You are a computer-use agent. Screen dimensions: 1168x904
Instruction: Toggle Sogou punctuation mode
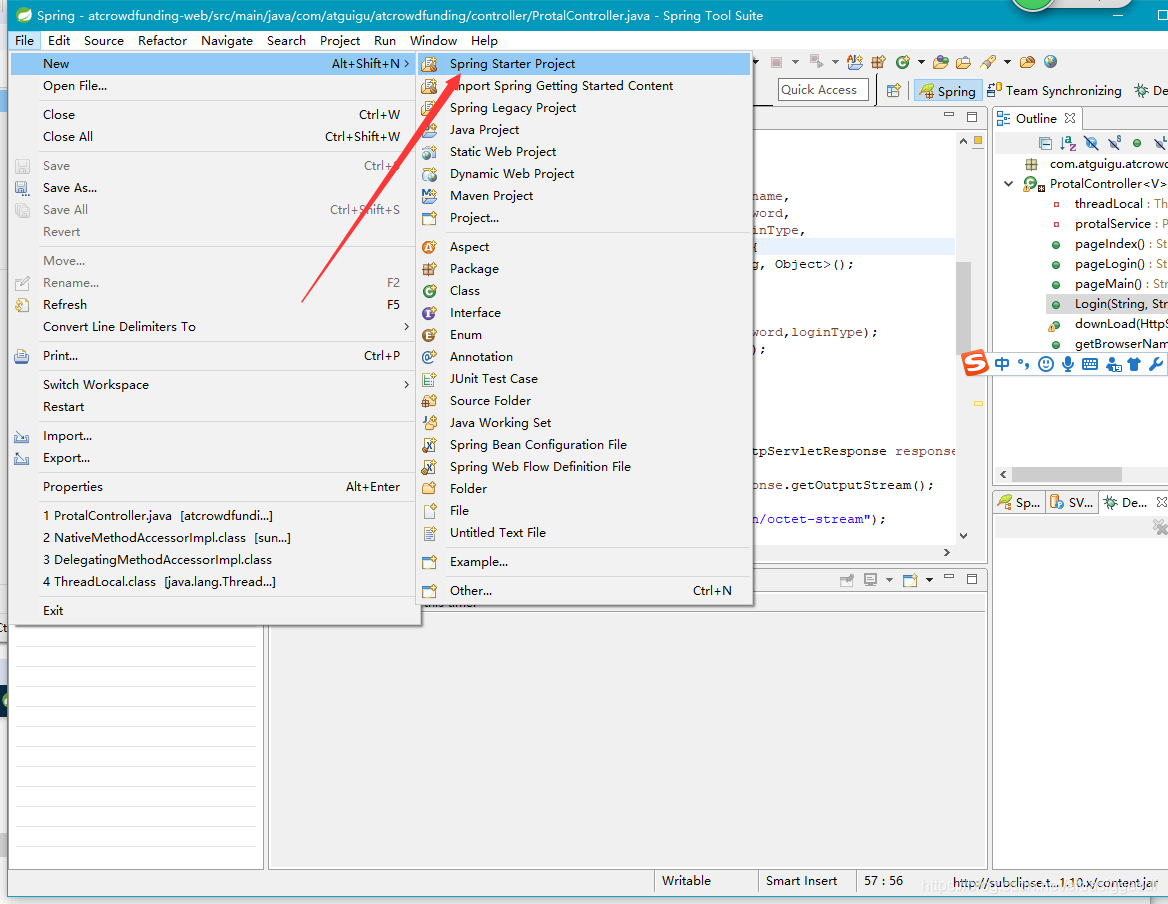pos(1023,364)
